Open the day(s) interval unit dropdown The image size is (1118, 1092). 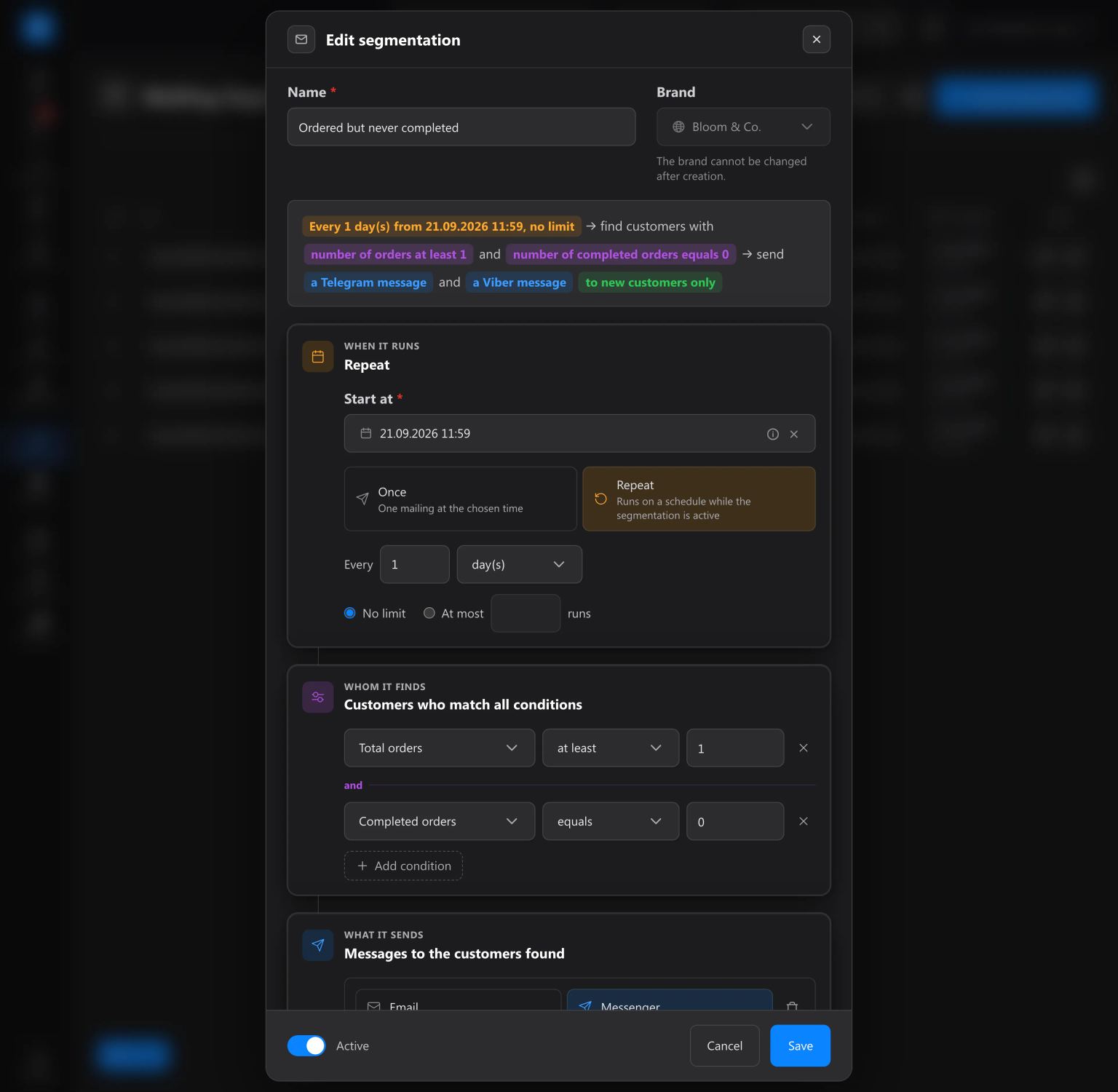click(x=520, y=564)
